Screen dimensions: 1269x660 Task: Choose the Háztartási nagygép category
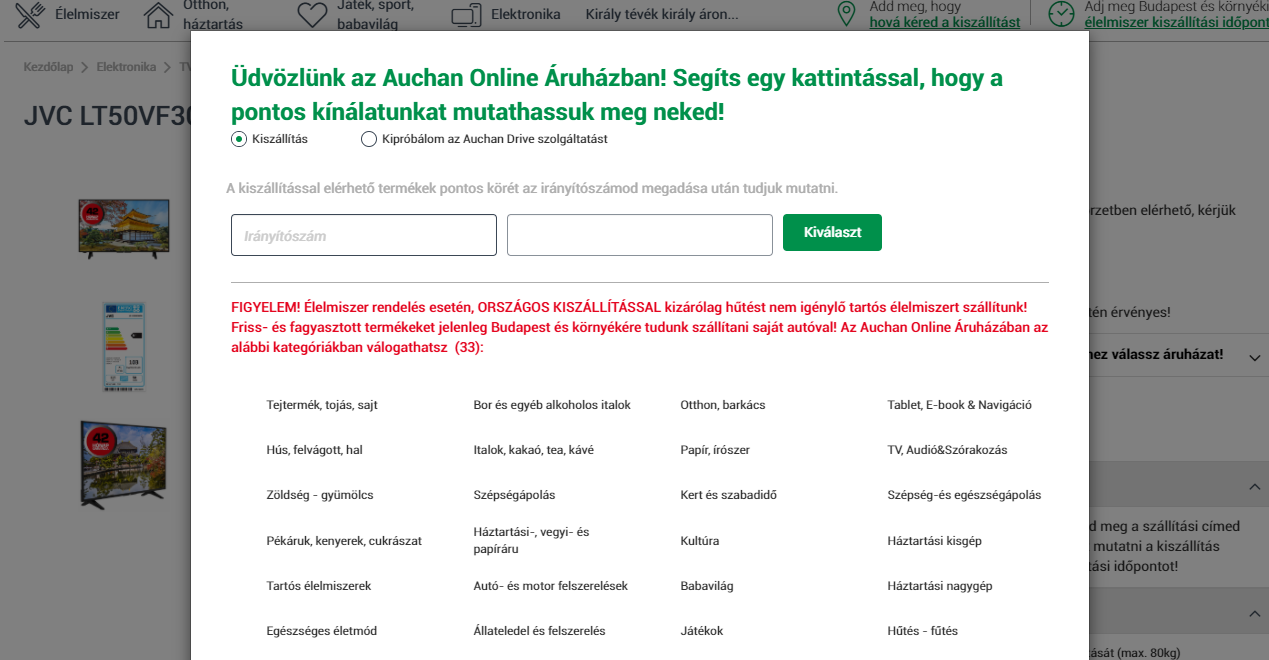tap(939, 586)
